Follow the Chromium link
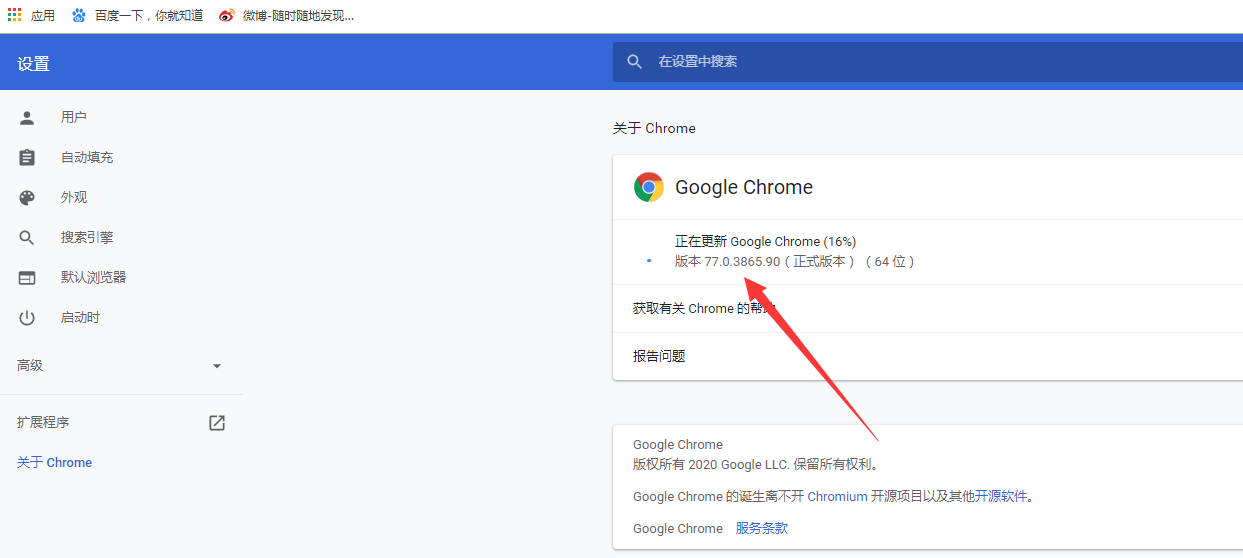This screenshot has height=558, width=1243. pyautogui.click(x=837, y=497)
